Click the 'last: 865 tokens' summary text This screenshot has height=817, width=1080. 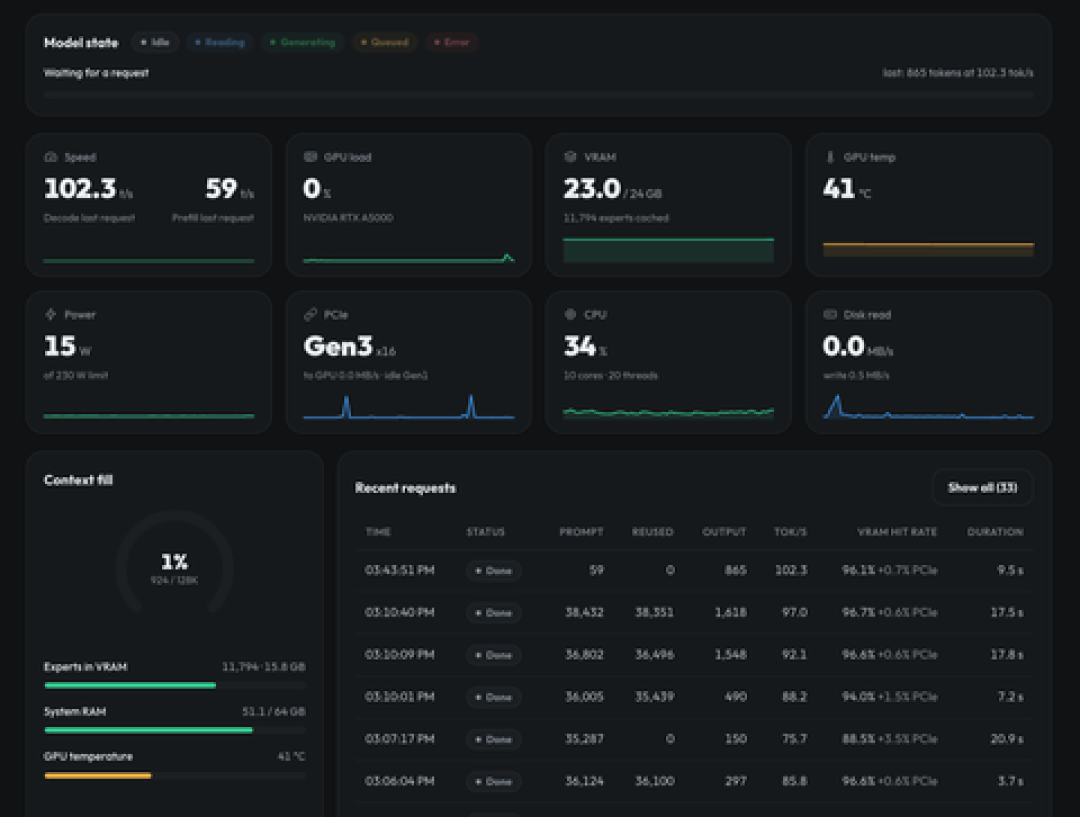(958, 73)
